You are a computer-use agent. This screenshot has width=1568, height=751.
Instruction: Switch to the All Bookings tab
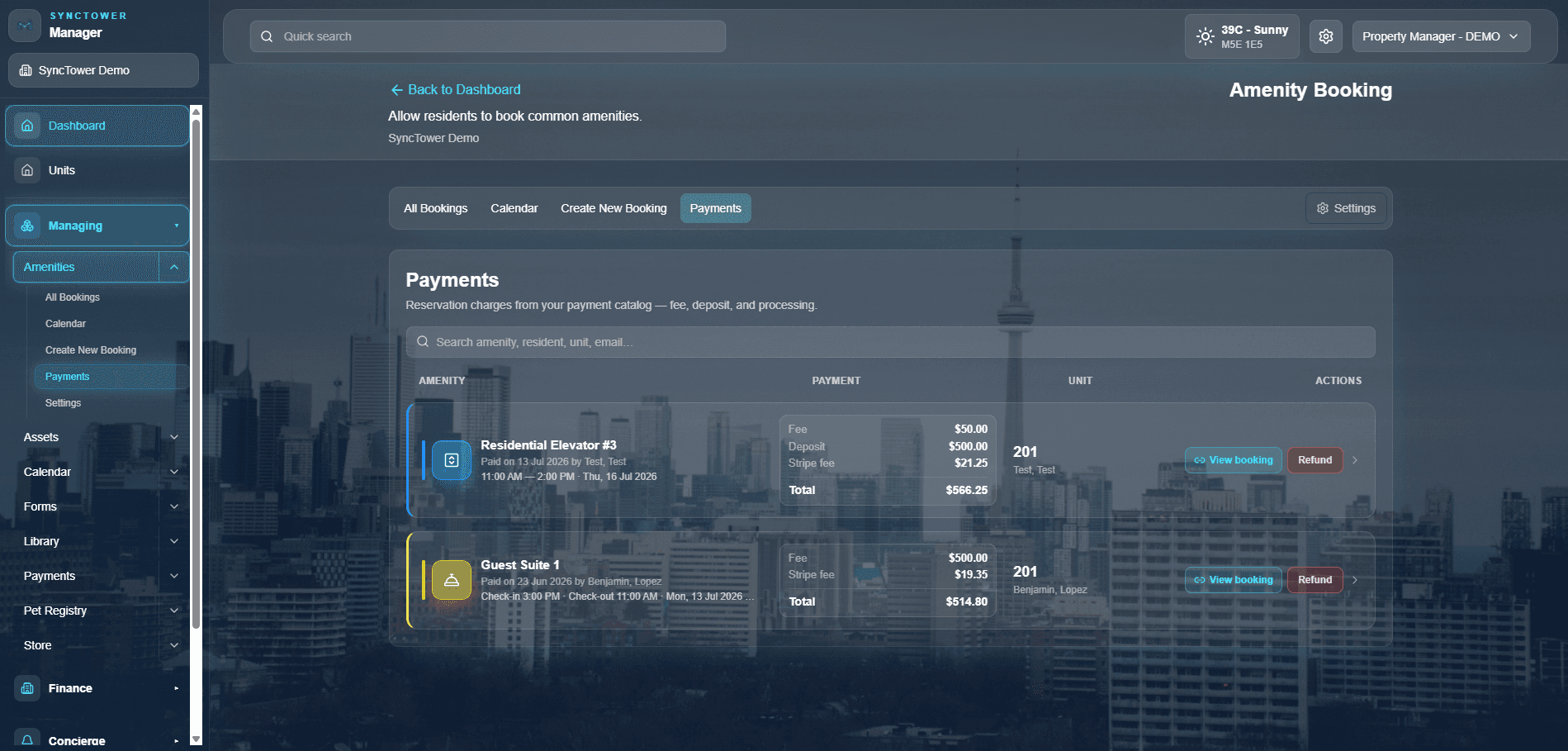[x=435, y=208]
